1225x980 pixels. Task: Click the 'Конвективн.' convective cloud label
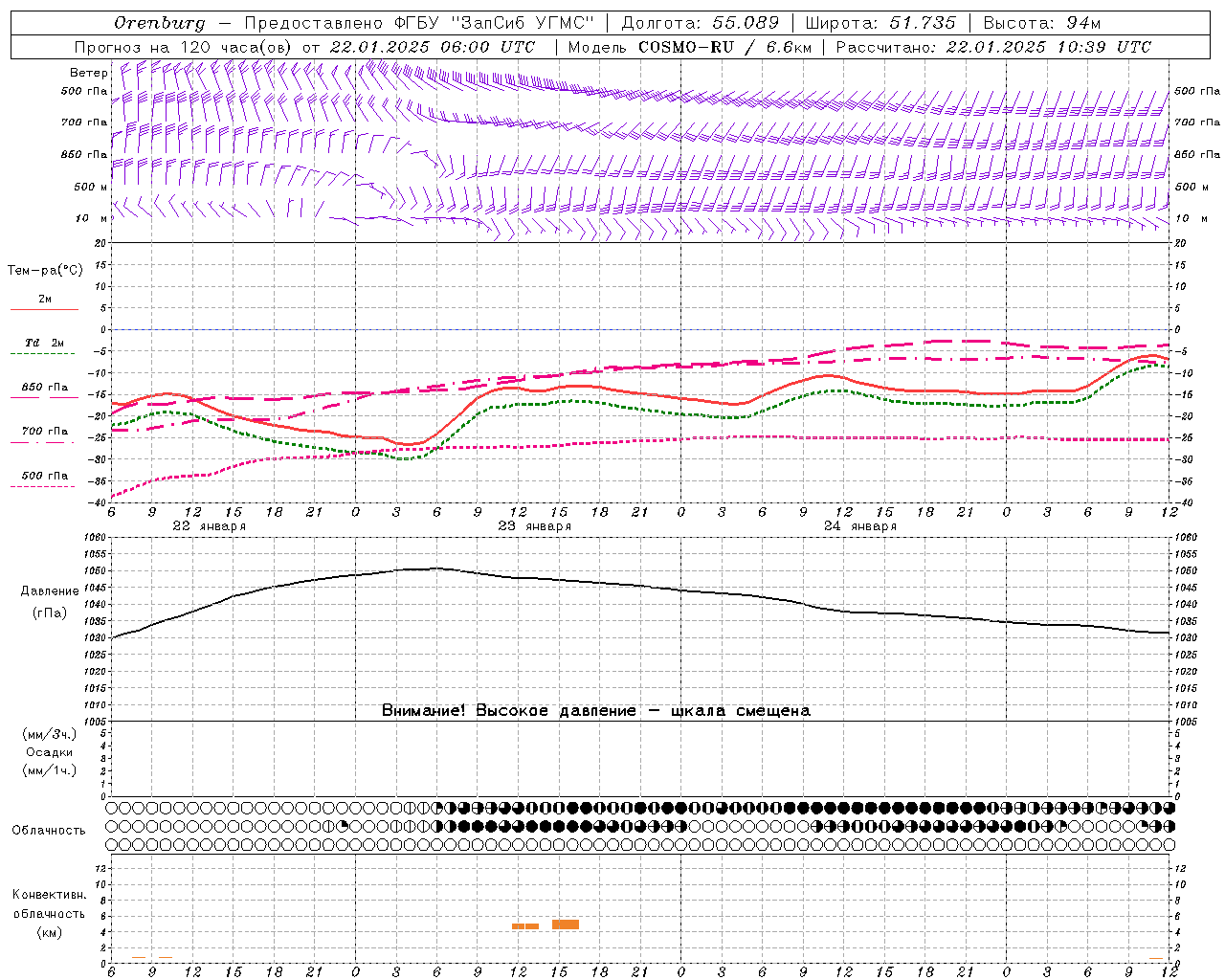coord(49,895)
